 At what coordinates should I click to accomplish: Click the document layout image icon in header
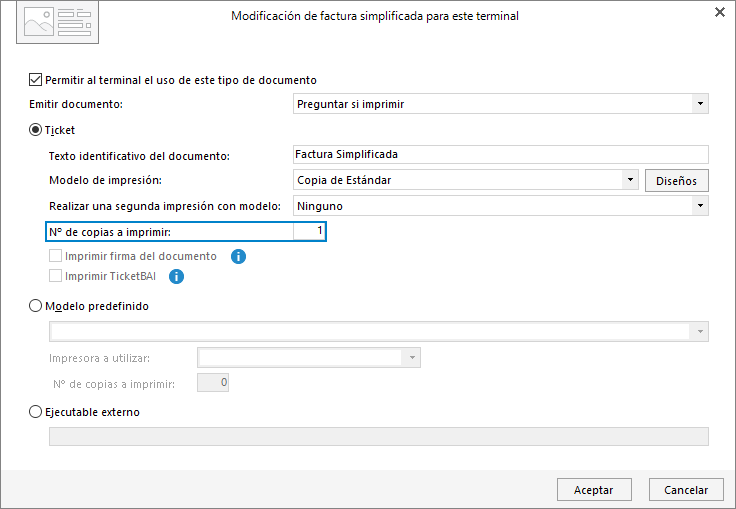(x=58, y=23)
